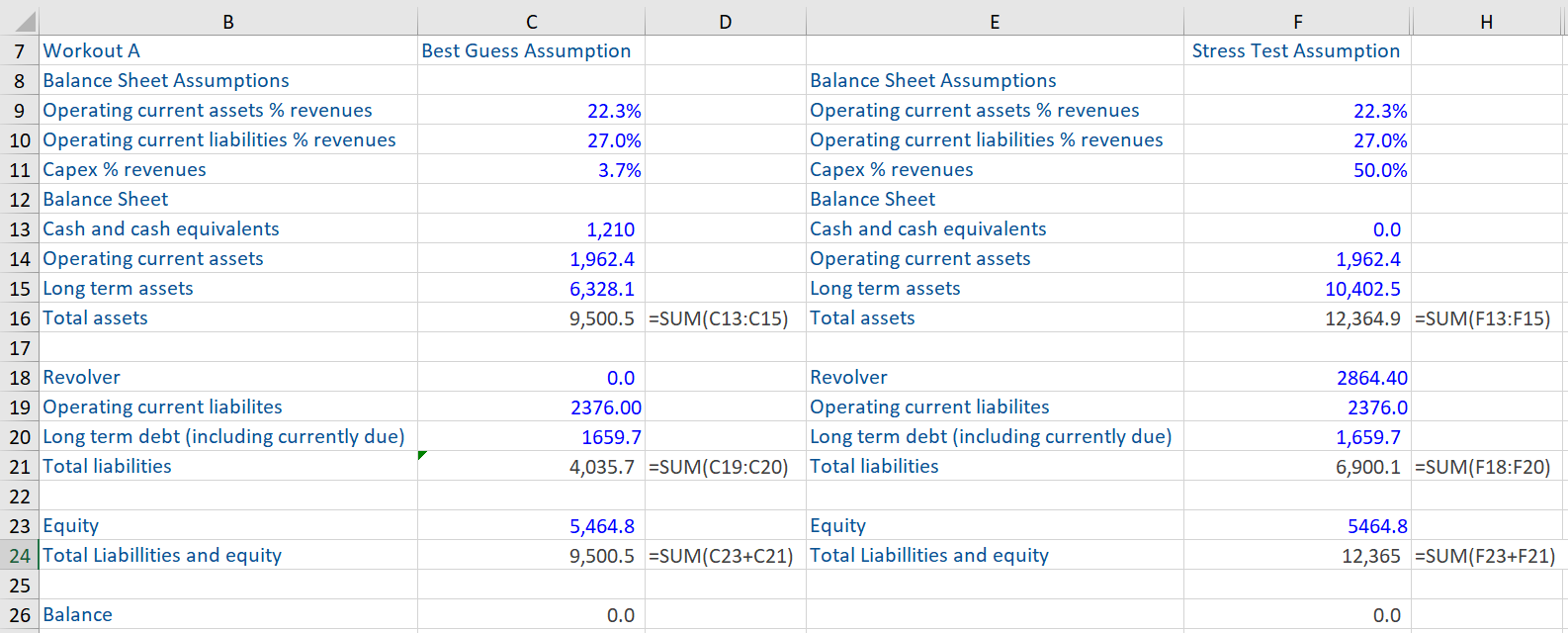The image size is (1568, 633).
Task: Select the Stress Test Assumption cell
Action: point(1295,50)
